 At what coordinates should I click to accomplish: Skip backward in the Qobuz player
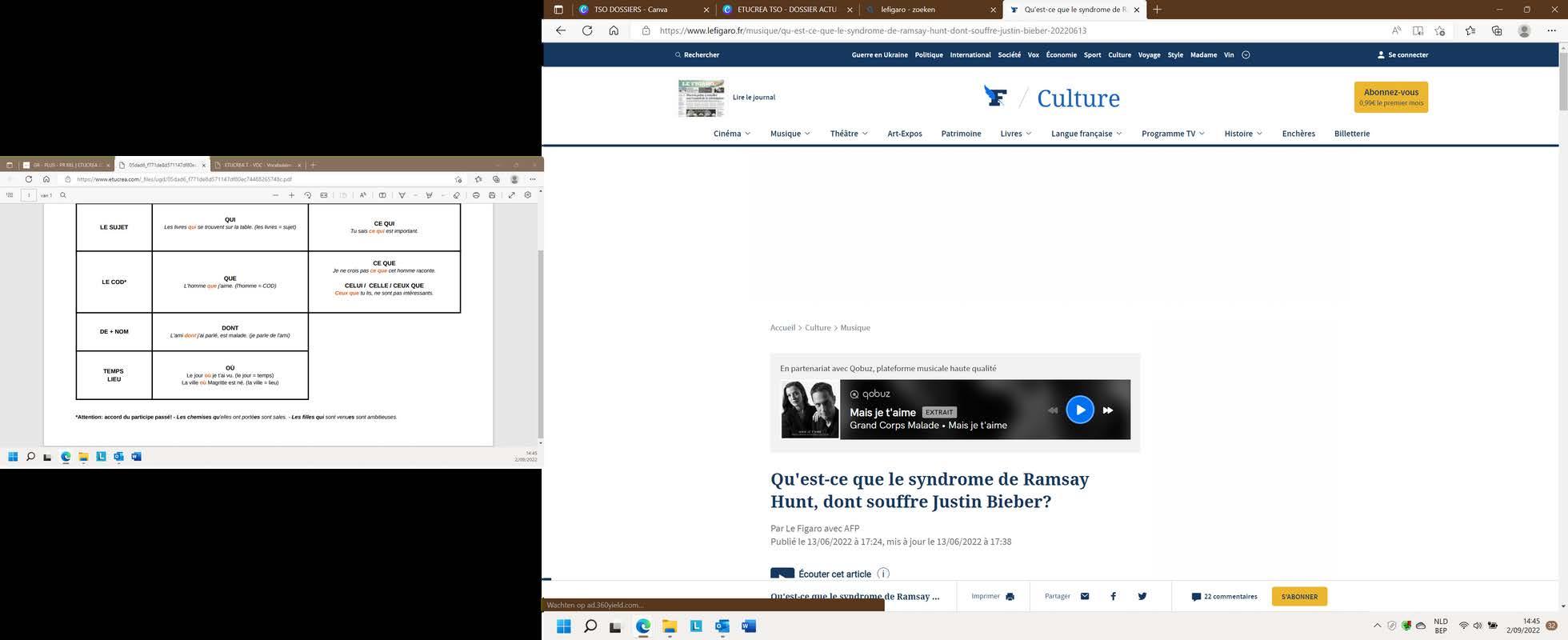pyautogui.click(x=1052, y=410)
